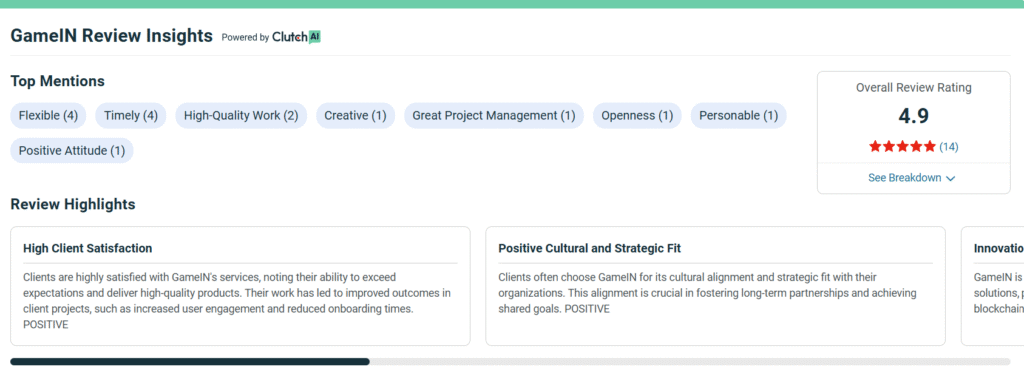
Task: Open the Positive Cultural and Strategic Fit card
Action: point(715,286)
